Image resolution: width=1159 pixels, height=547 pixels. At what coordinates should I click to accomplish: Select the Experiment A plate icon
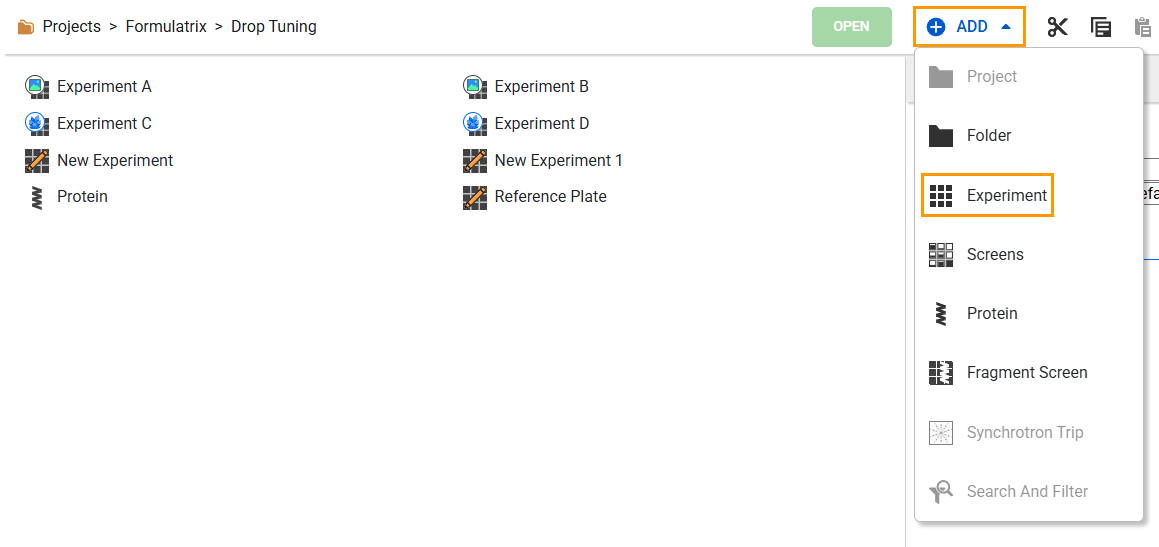37,86
